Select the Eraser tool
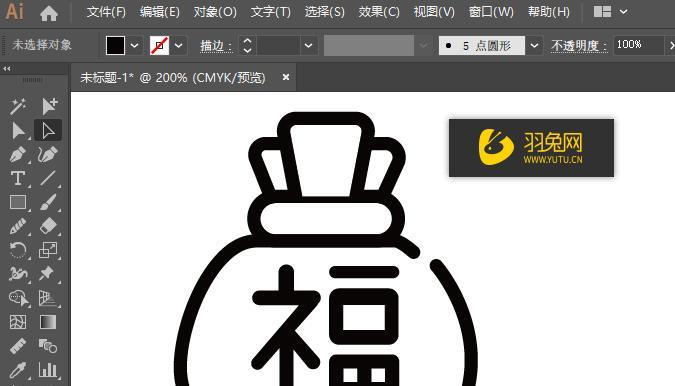 coord(48,226)
